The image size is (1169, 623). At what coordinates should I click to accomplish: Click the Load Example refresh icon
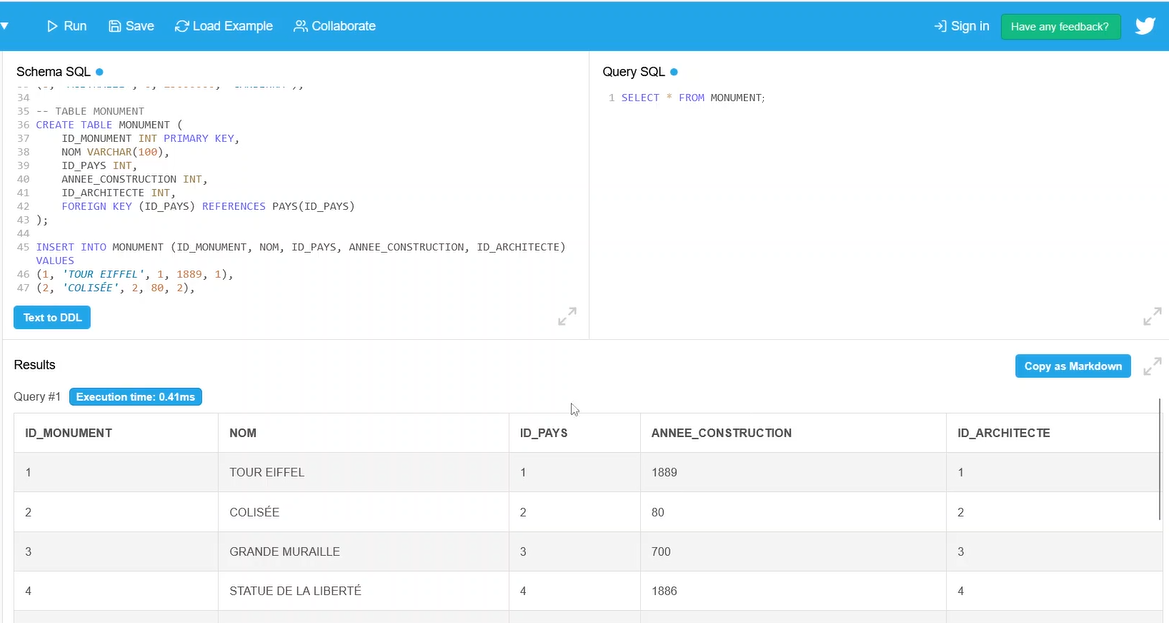coord(182,26)
